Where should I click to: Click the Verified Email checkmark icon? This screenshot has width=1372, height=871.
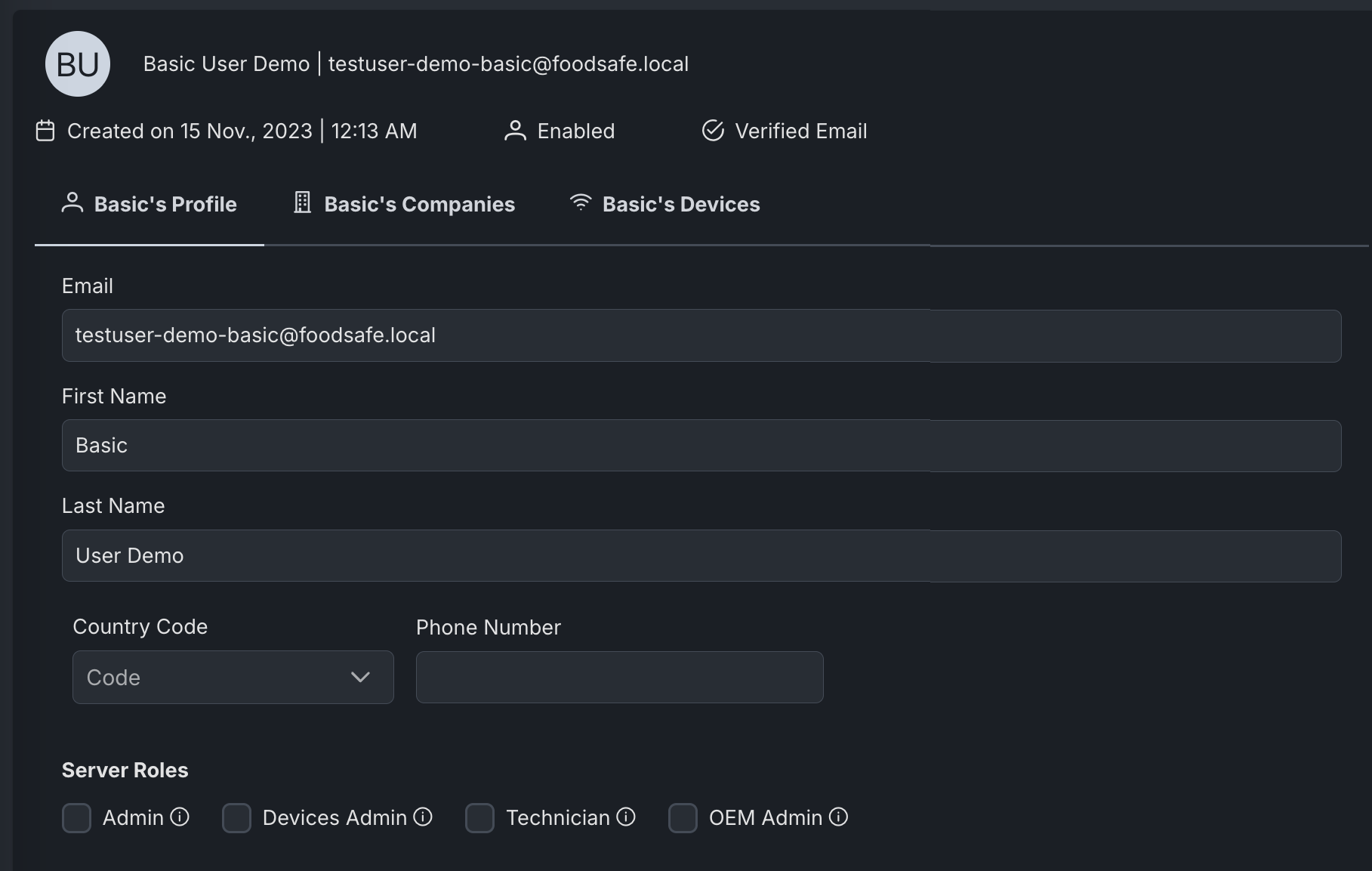[x=712, y=130]
